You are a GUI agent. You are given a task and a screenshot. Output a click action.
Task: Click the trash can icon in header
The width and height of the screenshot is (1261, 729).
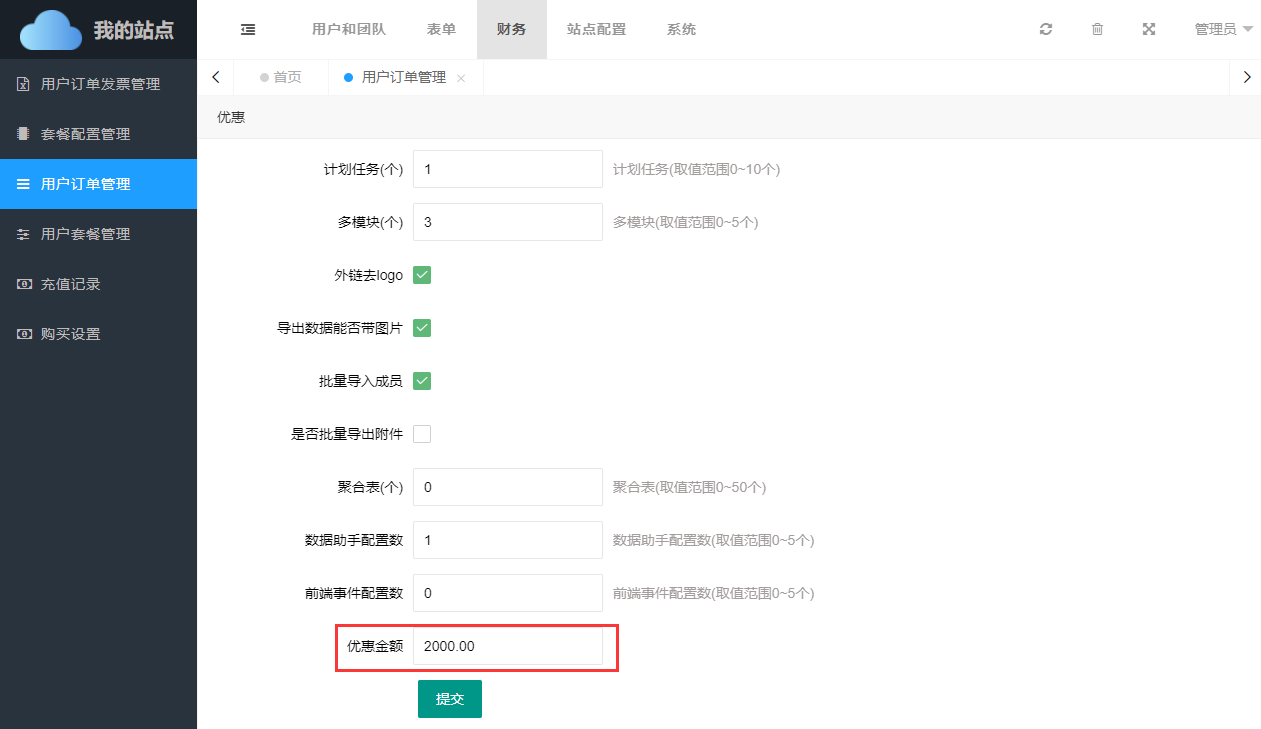tap(1097, 30)
